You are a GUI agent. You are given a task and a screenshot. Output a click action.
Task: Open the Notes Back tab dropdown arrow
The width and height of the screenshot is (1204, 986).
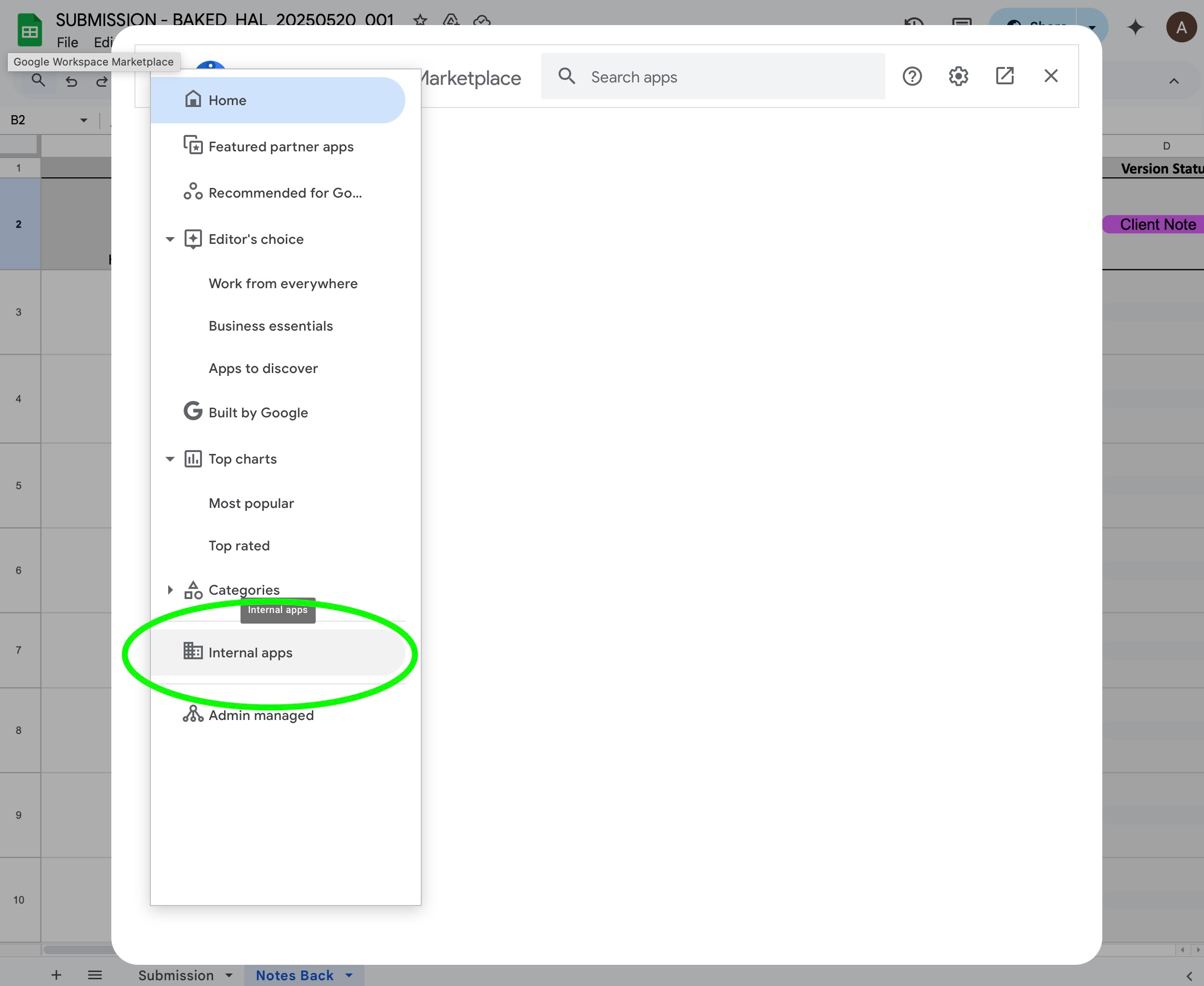pos(348,975)
